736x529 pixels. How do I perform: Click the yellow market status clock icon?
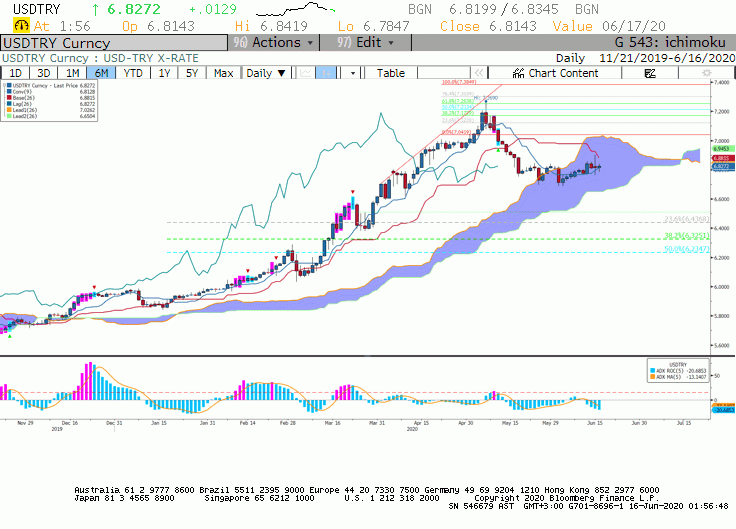point(21,25)
